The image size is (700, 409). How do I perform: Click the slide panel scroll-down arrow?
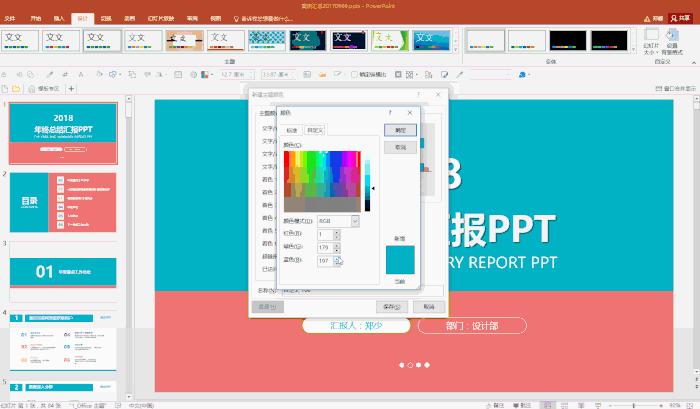pyautogui.click(x=129, y=396)
